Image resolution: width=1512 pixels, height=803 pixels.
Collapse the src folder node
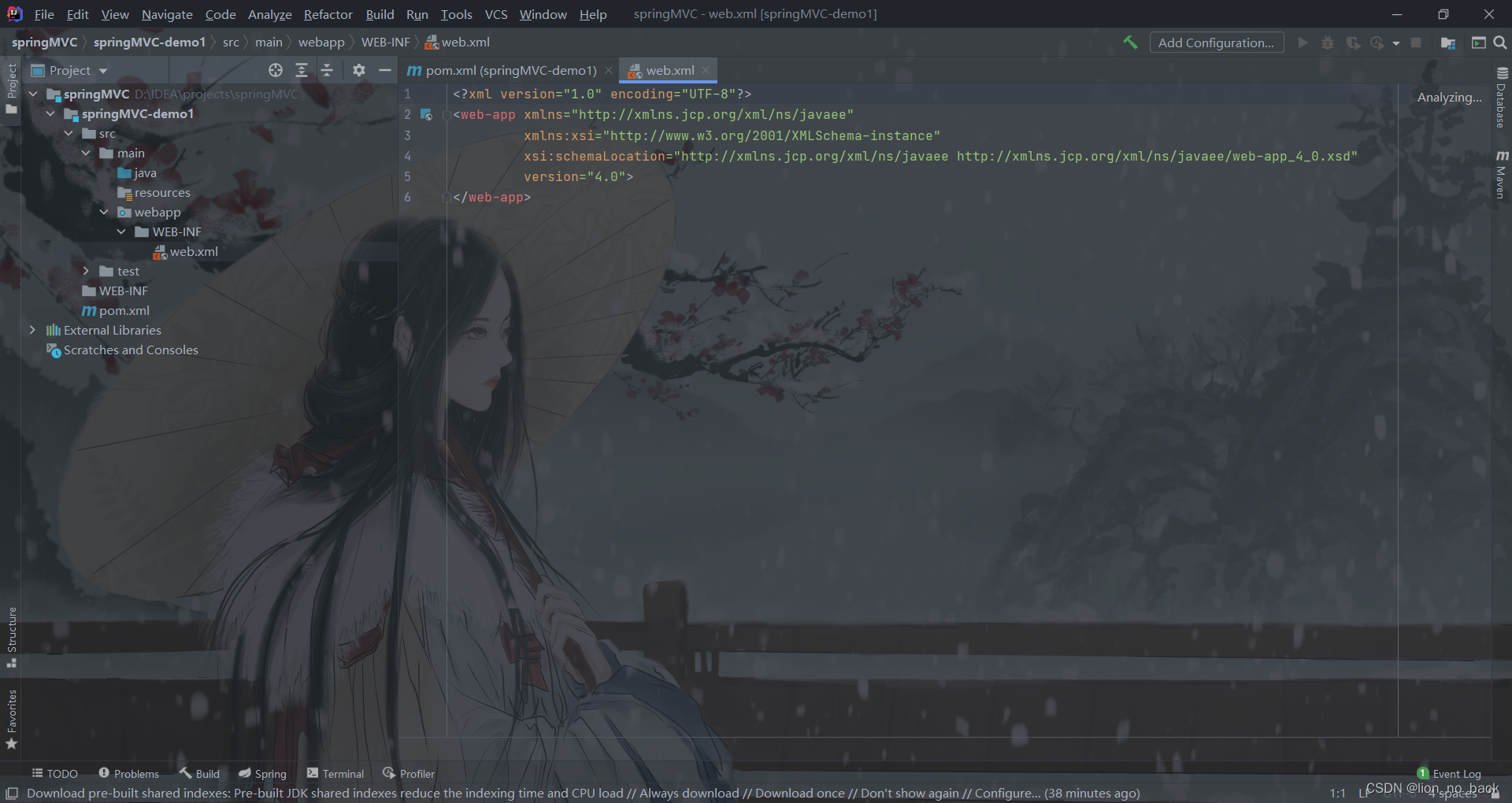[x=69, y=133]
